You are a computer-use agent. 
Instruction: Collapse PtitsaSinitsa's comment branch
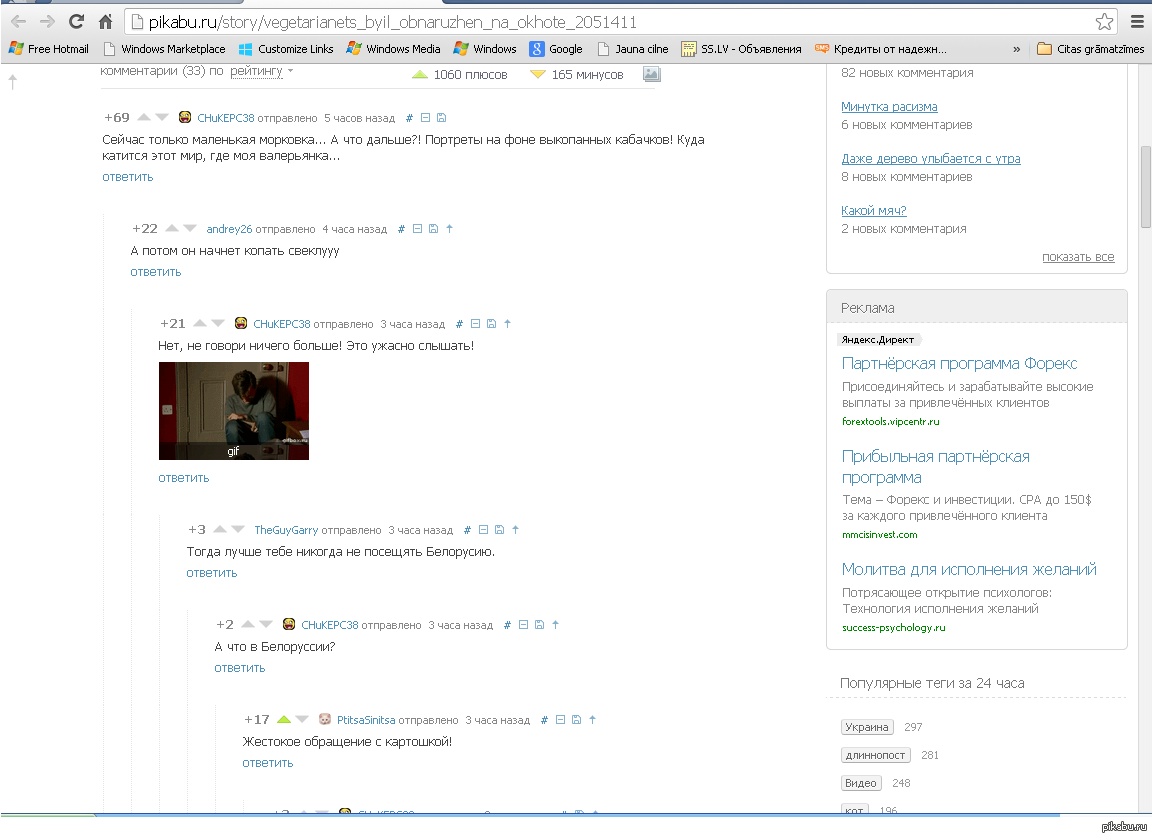(561, 720)
